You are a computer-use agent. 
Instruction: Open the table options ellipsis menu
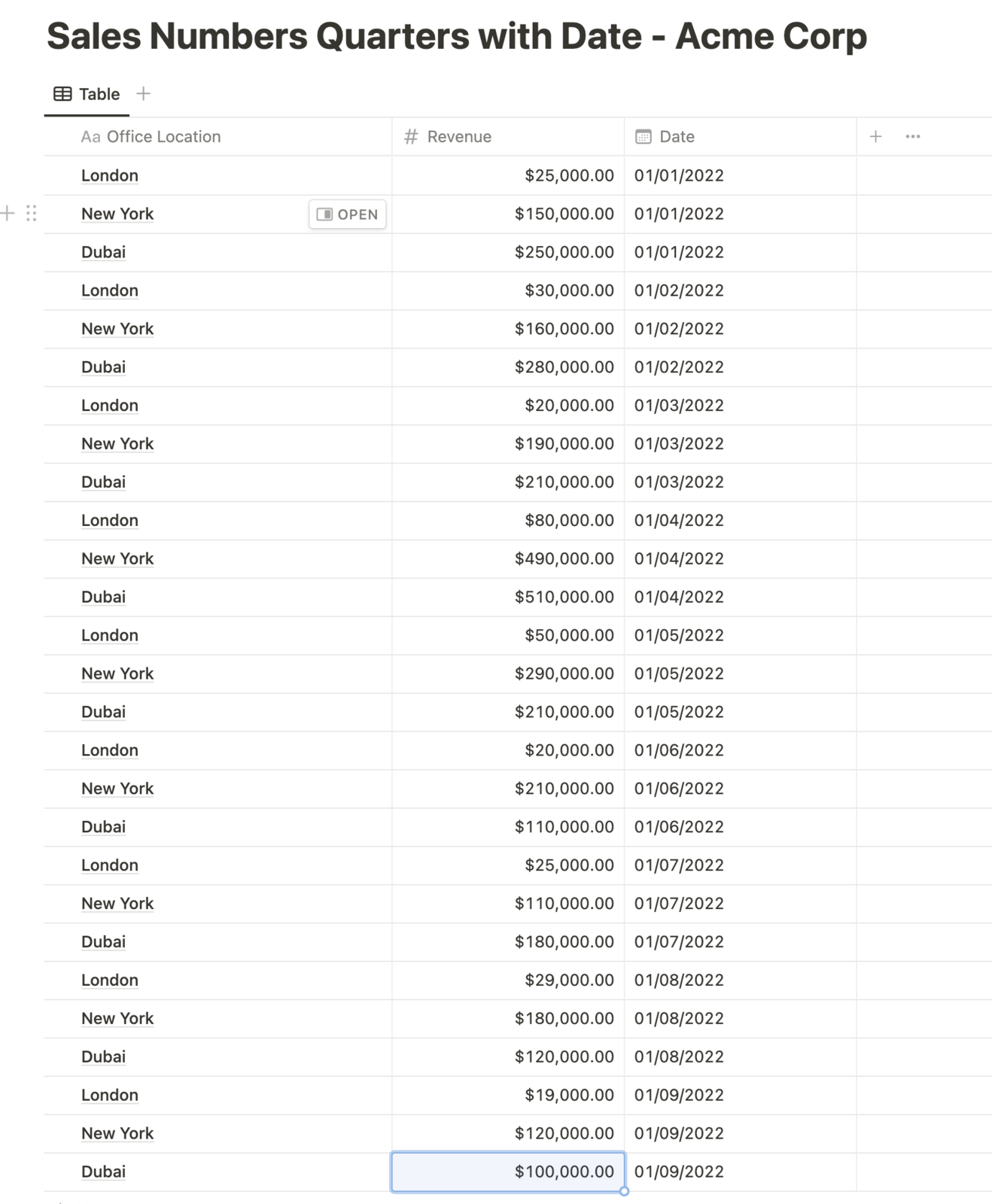coord(913,136)
